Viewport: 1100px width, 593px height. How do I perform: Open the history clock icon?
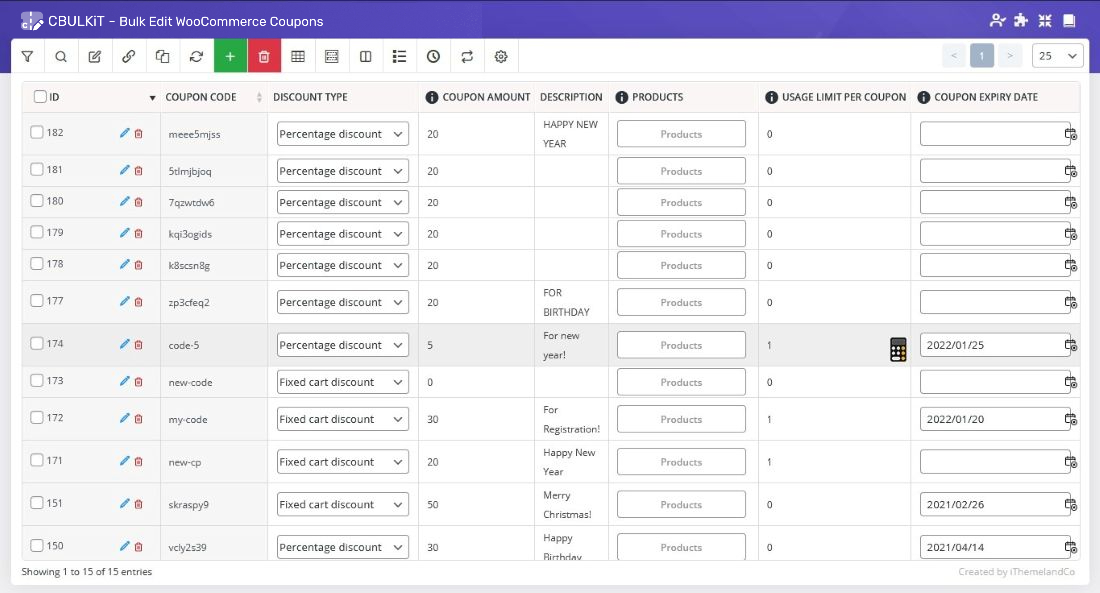click(x=433, y=57)
